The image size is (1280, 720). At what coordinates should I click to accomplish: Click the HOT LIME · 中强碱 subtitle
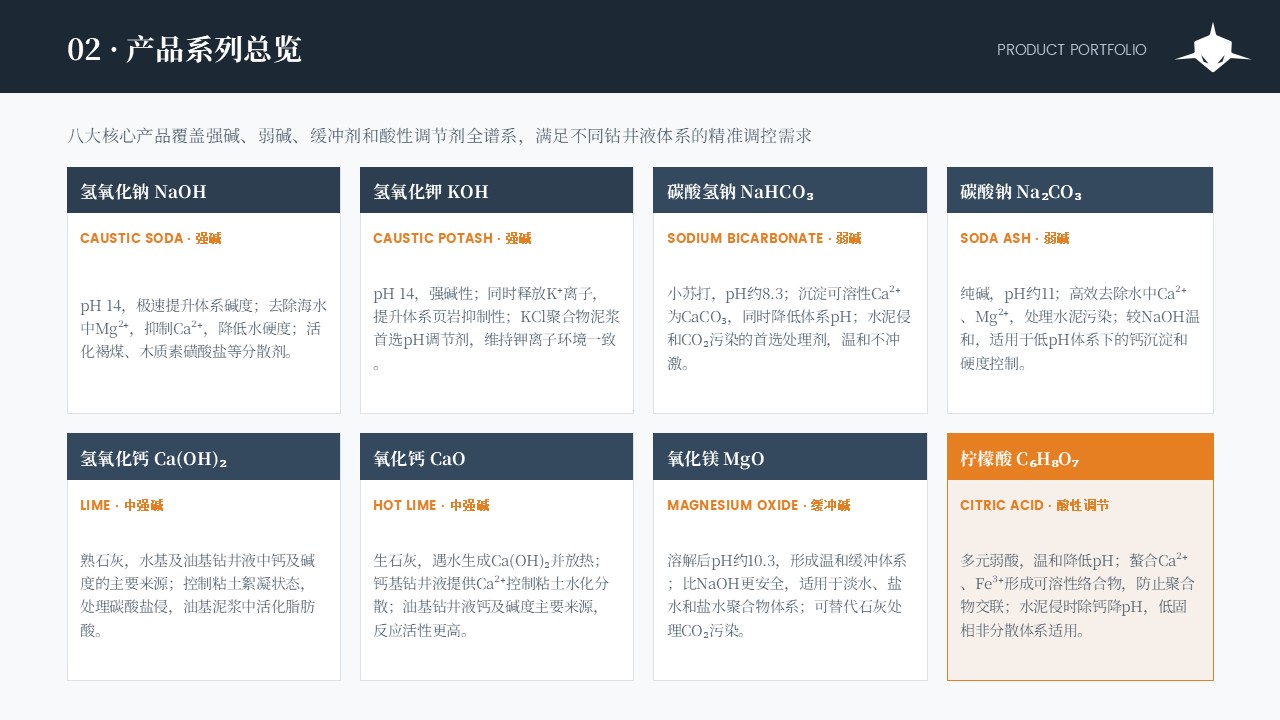431,505
